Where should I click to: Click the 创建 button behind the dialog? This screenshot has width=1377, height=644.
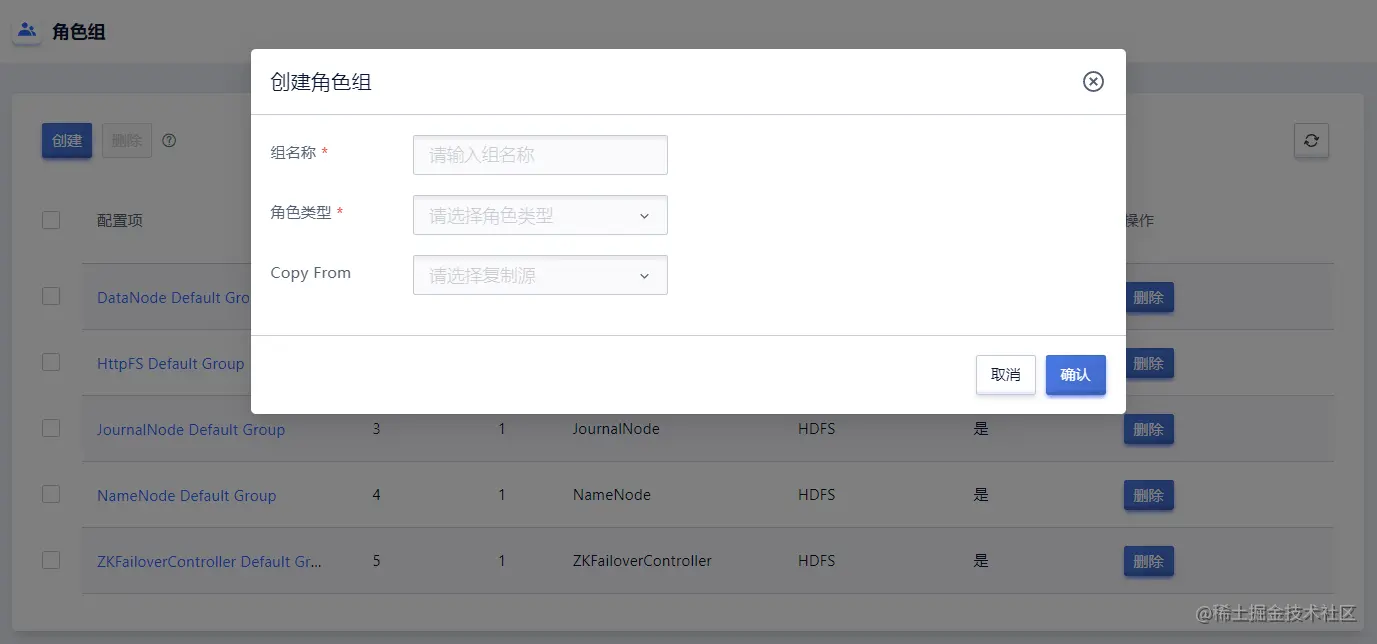pos(67,141)
